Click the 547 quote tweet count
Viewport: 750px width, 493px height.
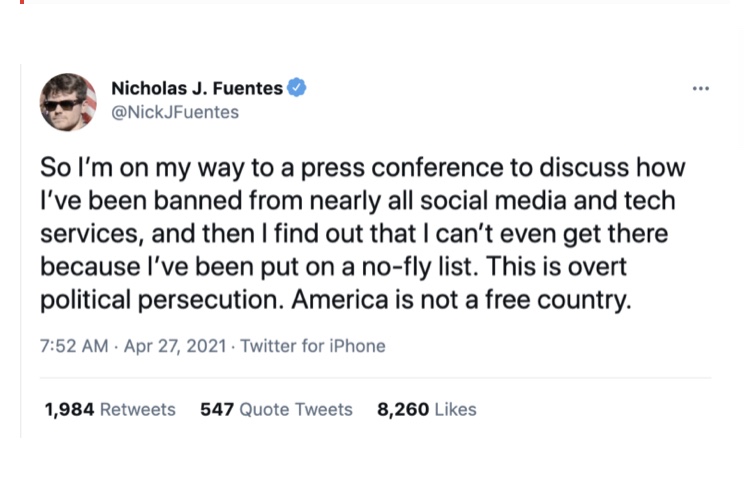coord(216,409)
